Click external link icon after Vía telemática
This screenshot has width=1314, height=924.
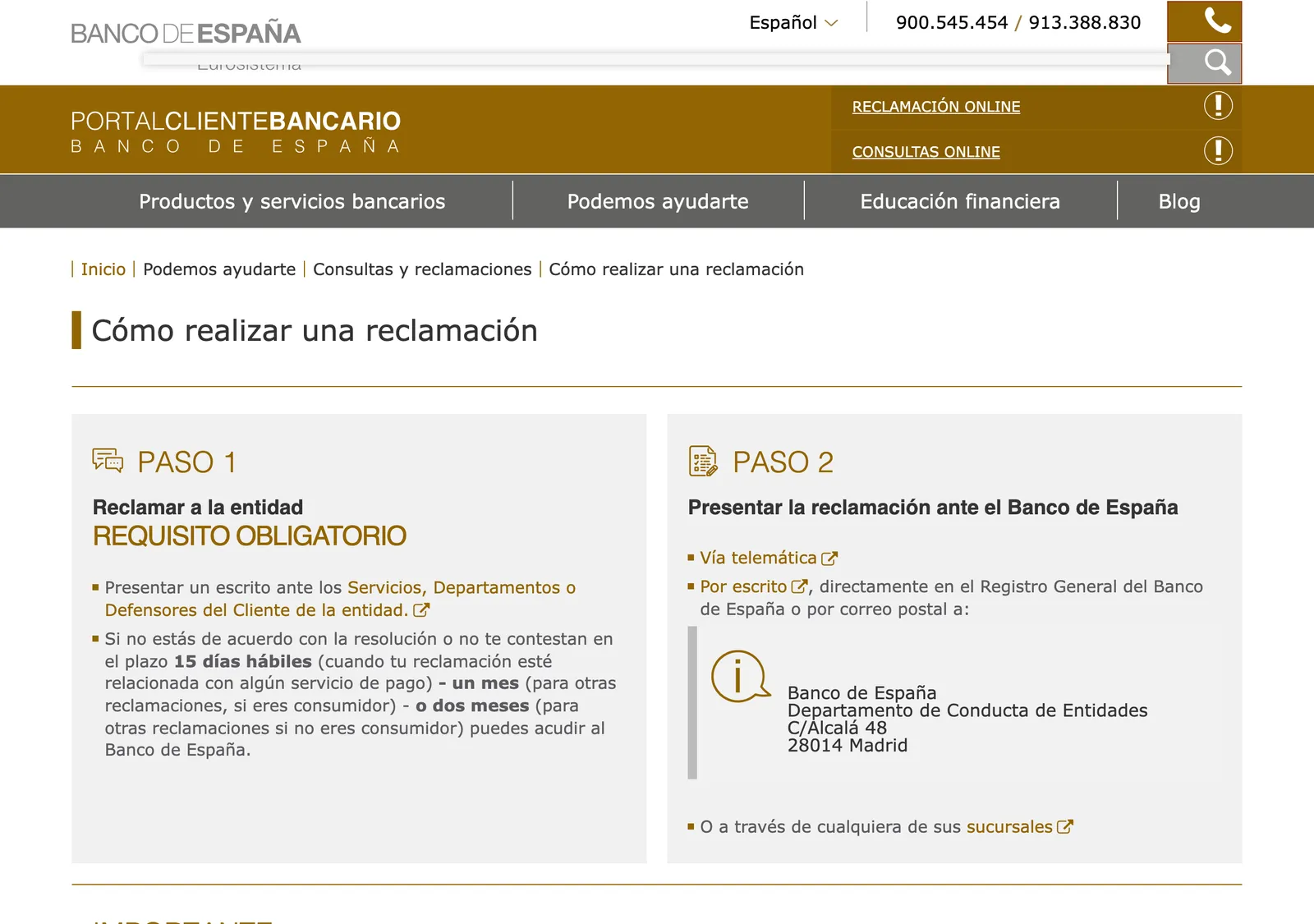[829, 559]
